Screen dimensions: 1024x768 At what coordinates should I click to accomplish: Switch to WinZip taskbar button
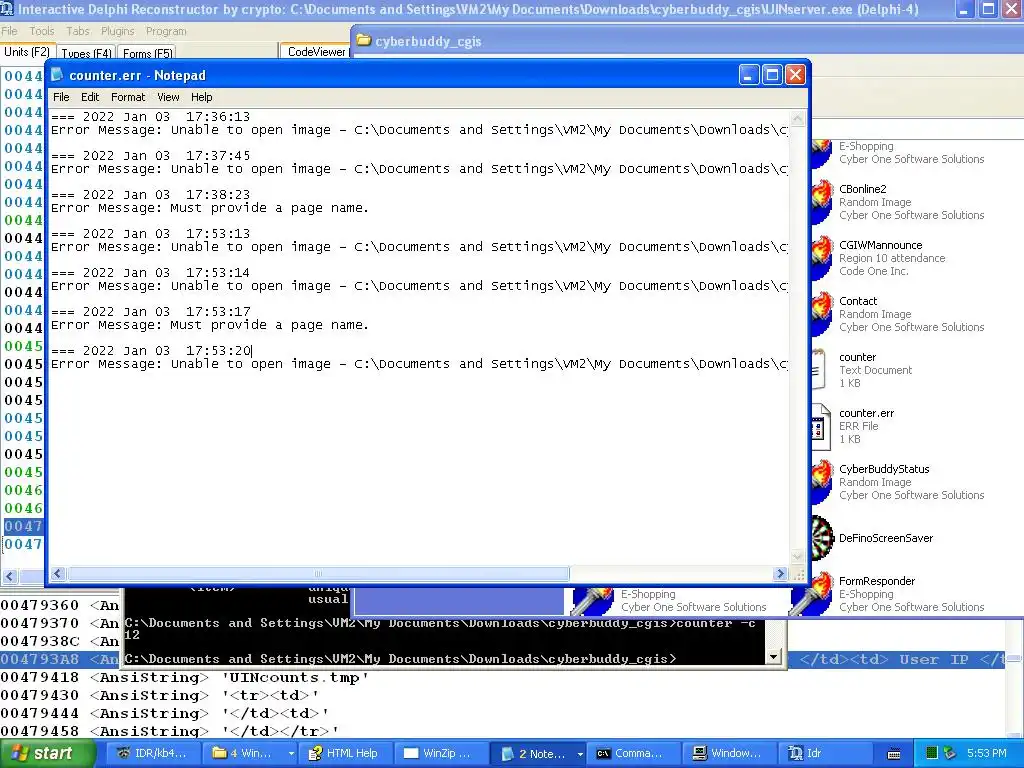[441, 754]
